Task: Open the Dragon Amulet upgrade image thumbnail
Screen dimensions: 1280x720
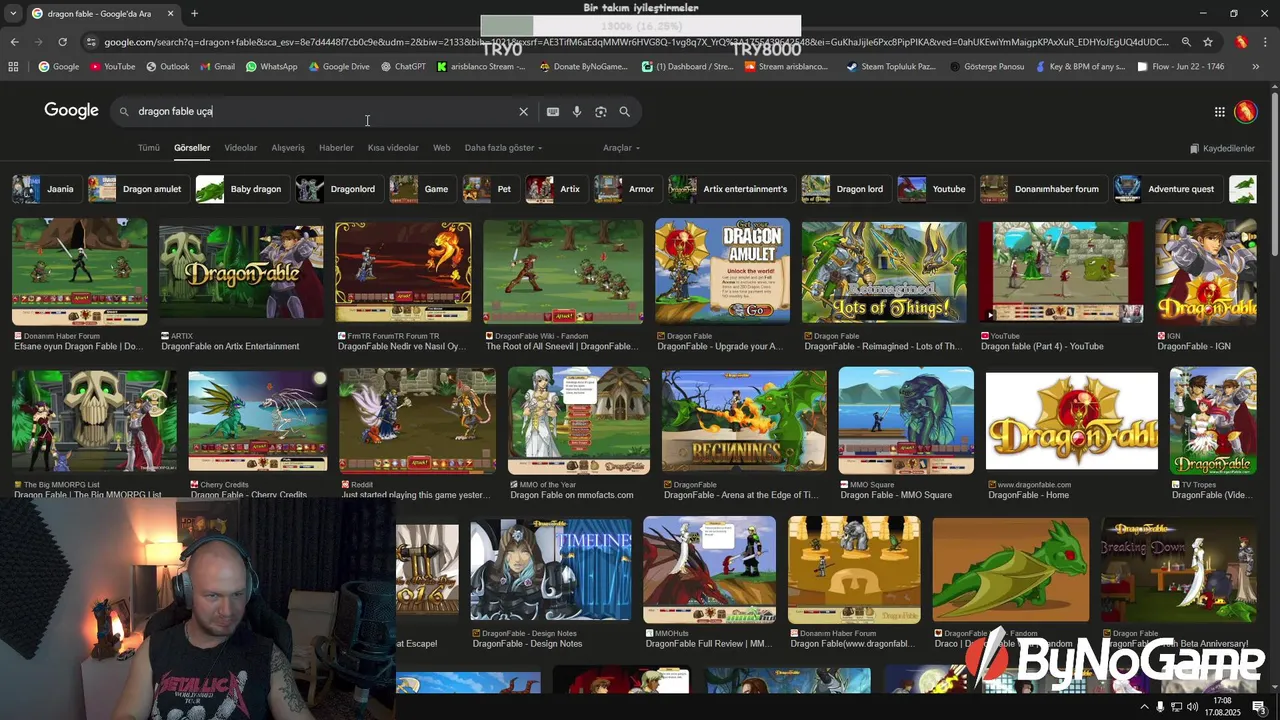Action: coord(722,271)
